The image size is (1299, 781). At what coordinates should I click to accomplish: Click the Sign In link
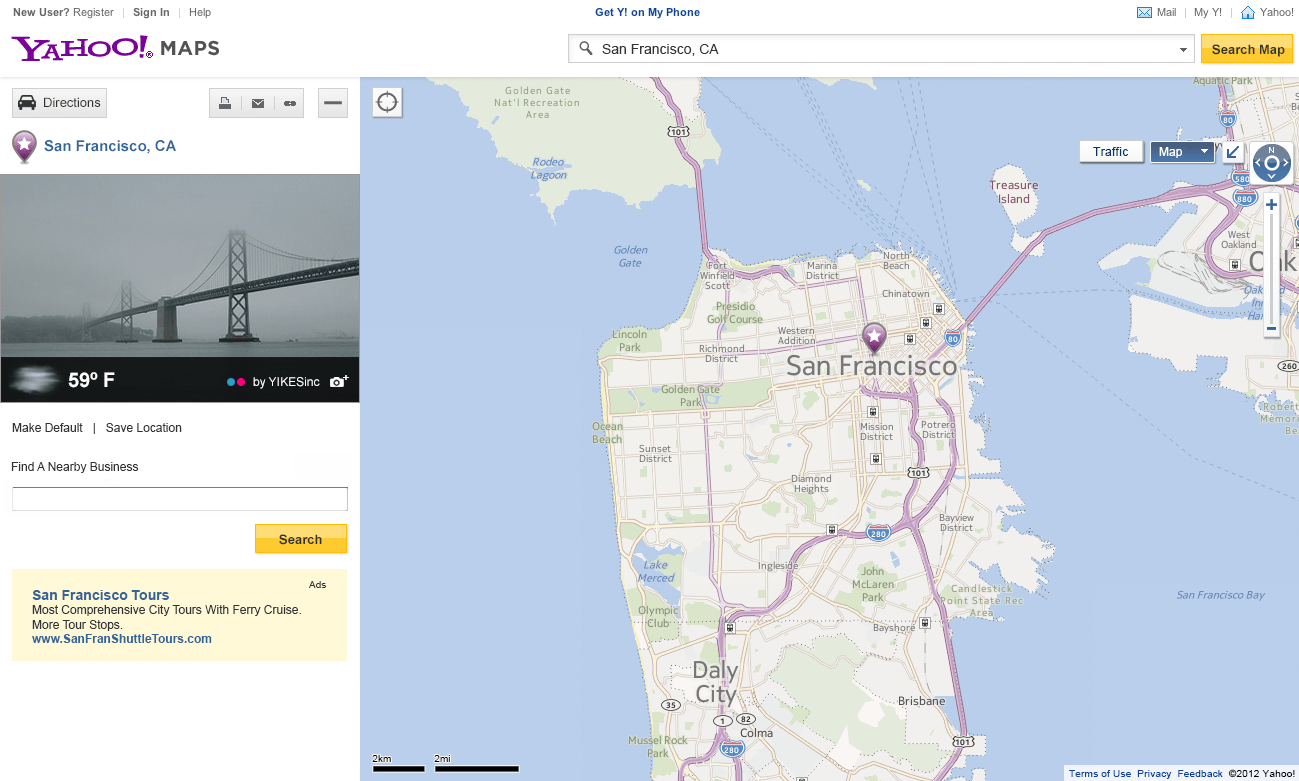[x=151, y=12]
